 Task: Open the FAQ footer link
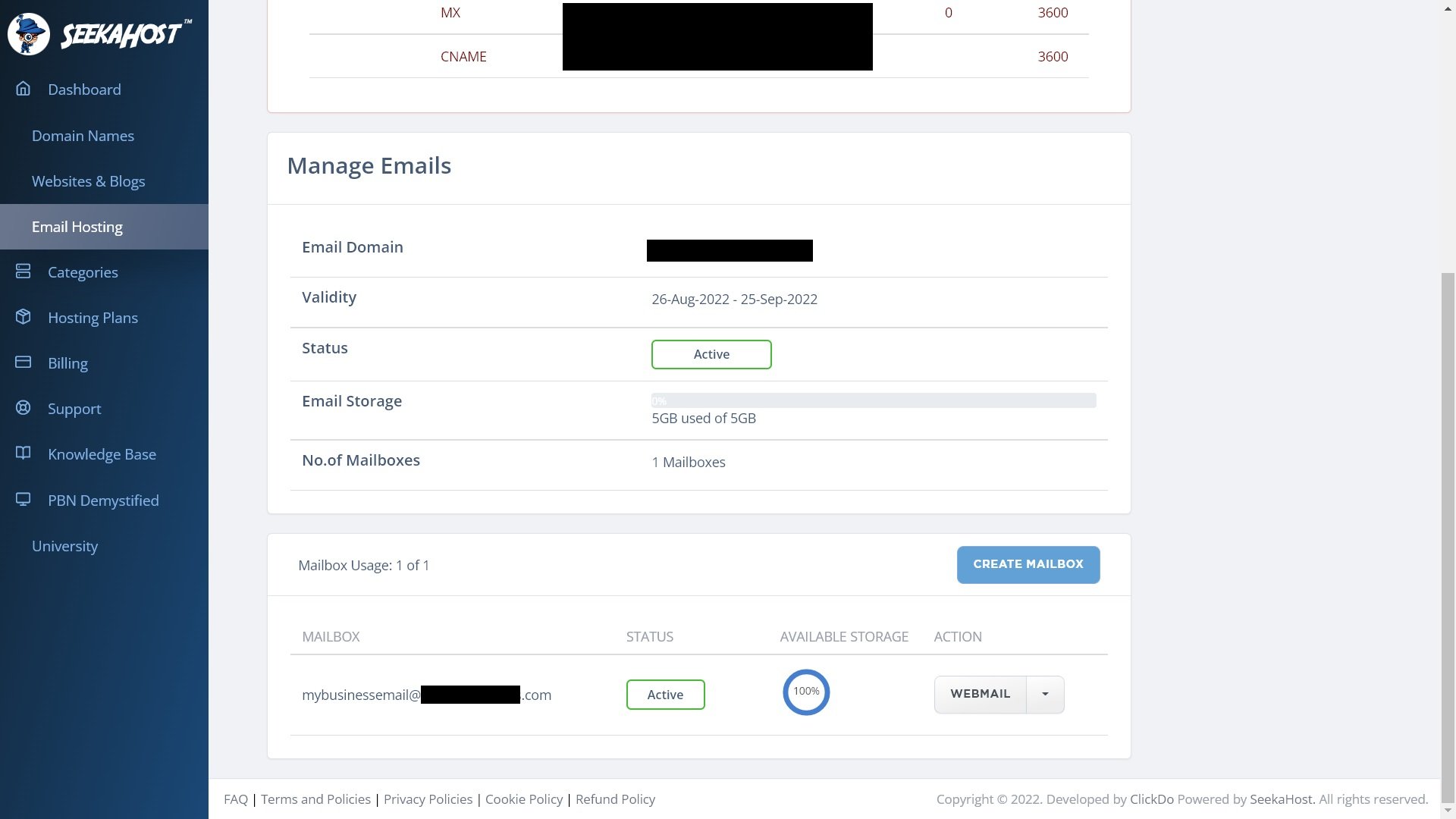point(236,799)
